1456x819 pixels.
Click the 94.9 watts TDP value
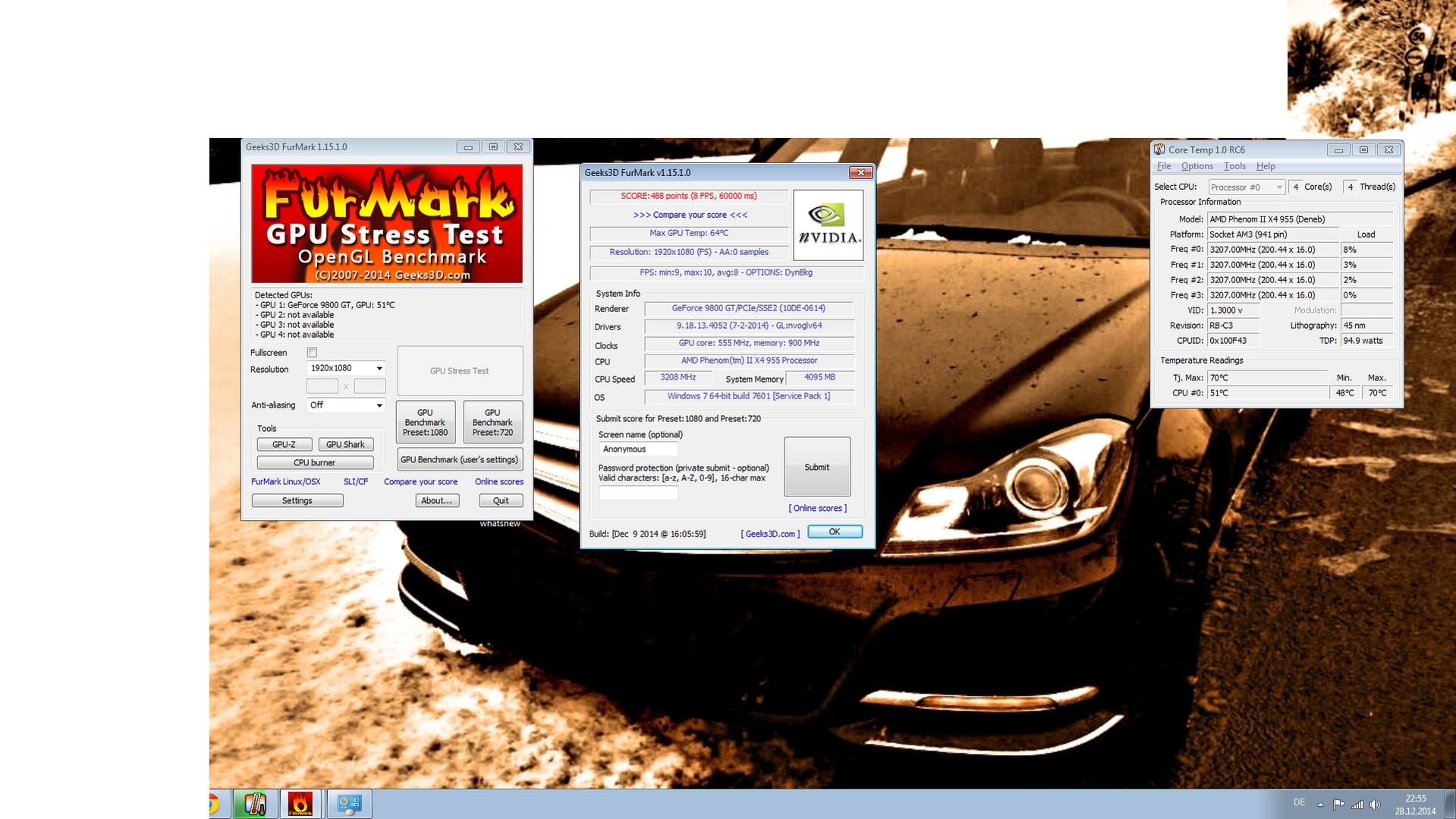[1366, 341]
